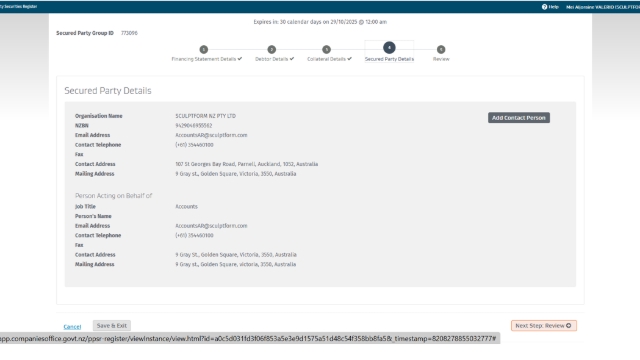
Task: Click the Secured Party Details heading
Action: pyautogui.click(x=108, y=91)
